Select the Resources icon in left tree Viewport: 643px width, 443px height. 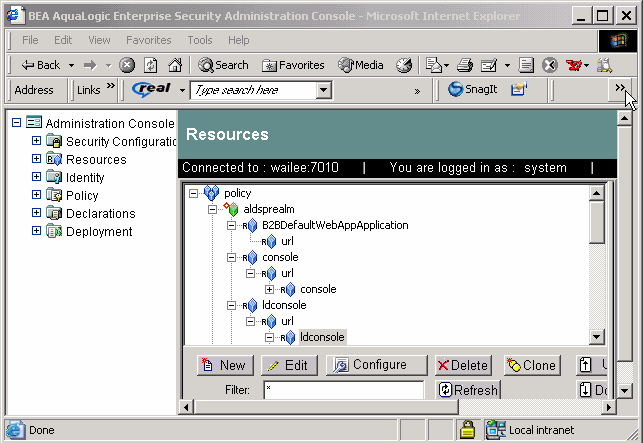click(54, 159)
